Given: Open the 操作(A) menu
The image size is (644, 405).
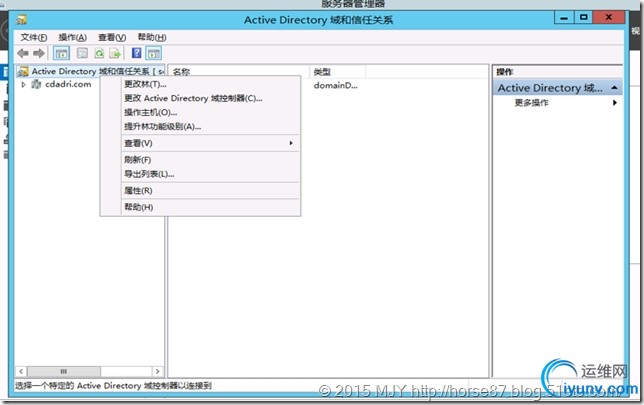Looking at the screenshot, I should (x=72, y=38).
